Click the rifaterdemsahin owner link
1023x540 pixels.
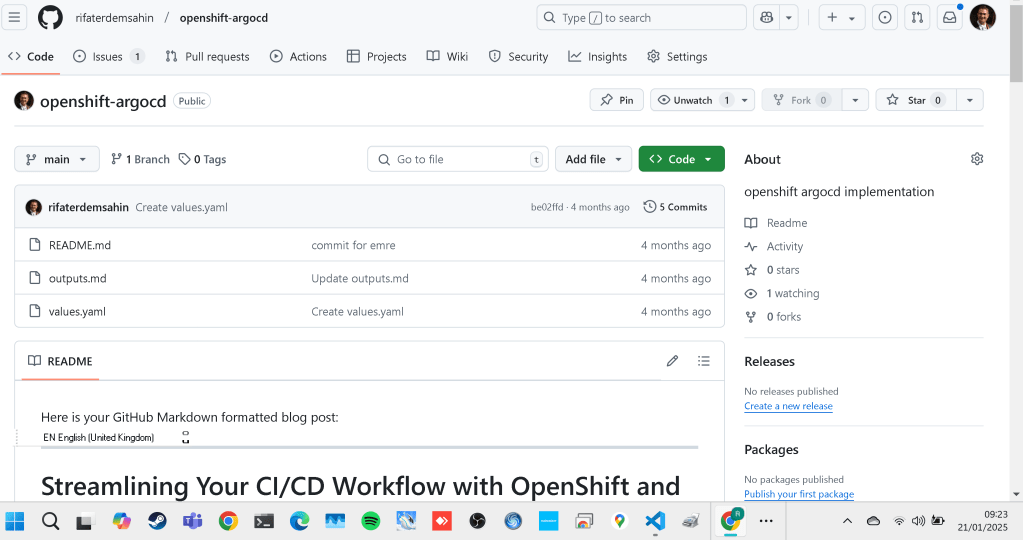[x=114, y=18]
